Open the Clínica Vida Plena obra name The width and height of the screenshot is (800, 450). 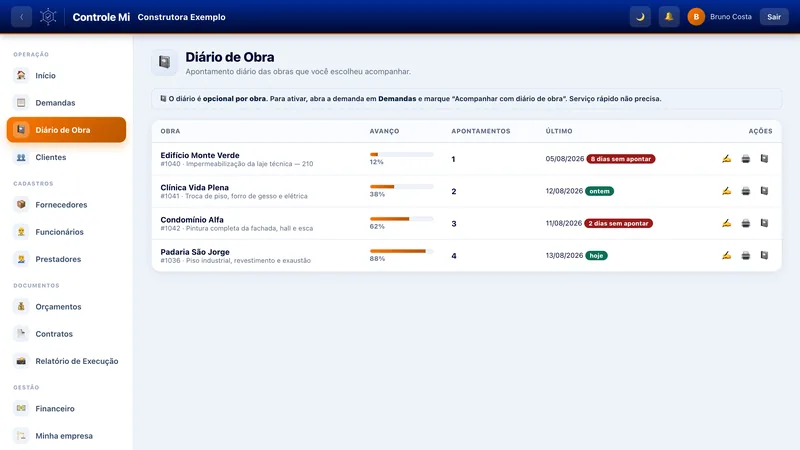click(194, 187)
